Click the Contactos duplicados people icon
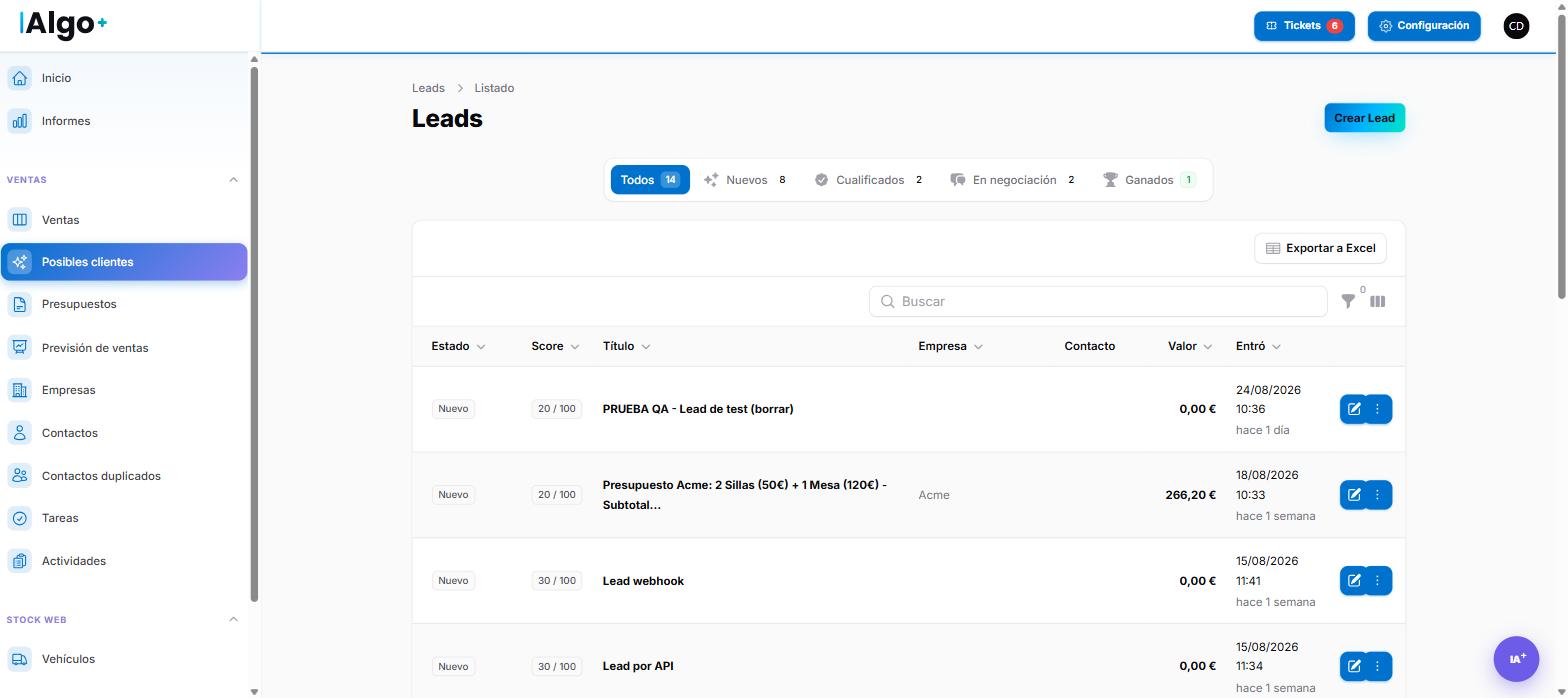The height and width of the screenshot is (698, 1568). (19, 476)
